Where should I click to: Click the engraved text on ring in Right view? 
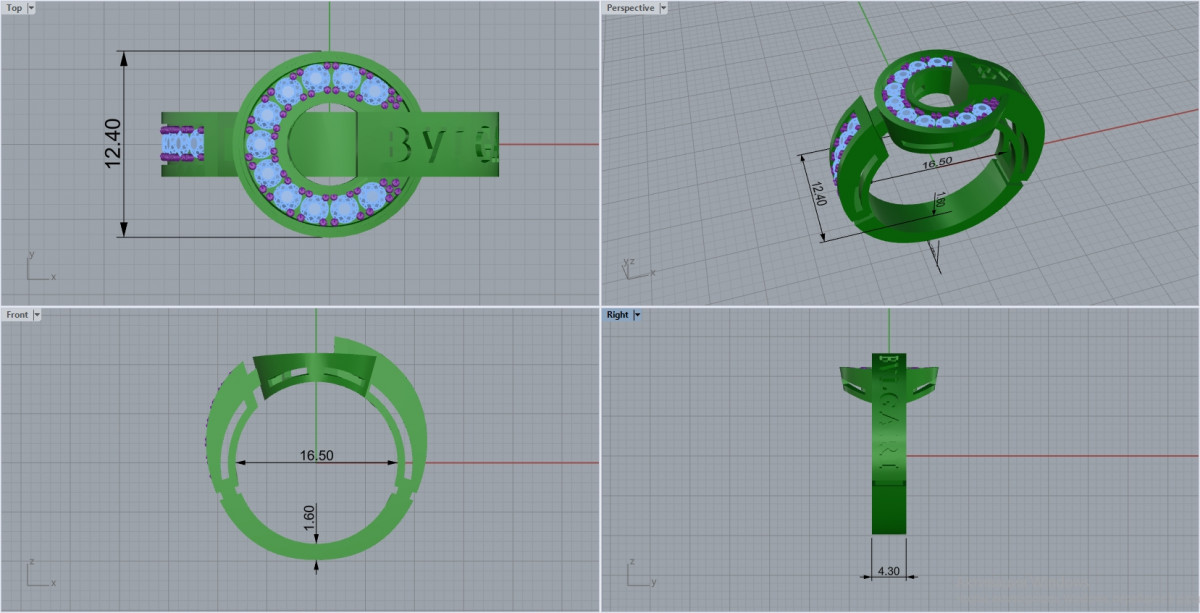pyautogui.click(x=888, y=415)
